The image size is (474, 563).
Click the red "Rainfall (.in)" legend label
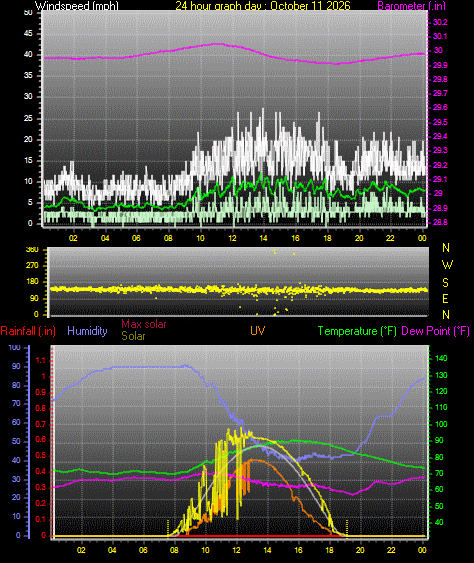pyautogui.click(x=28, y=331)
